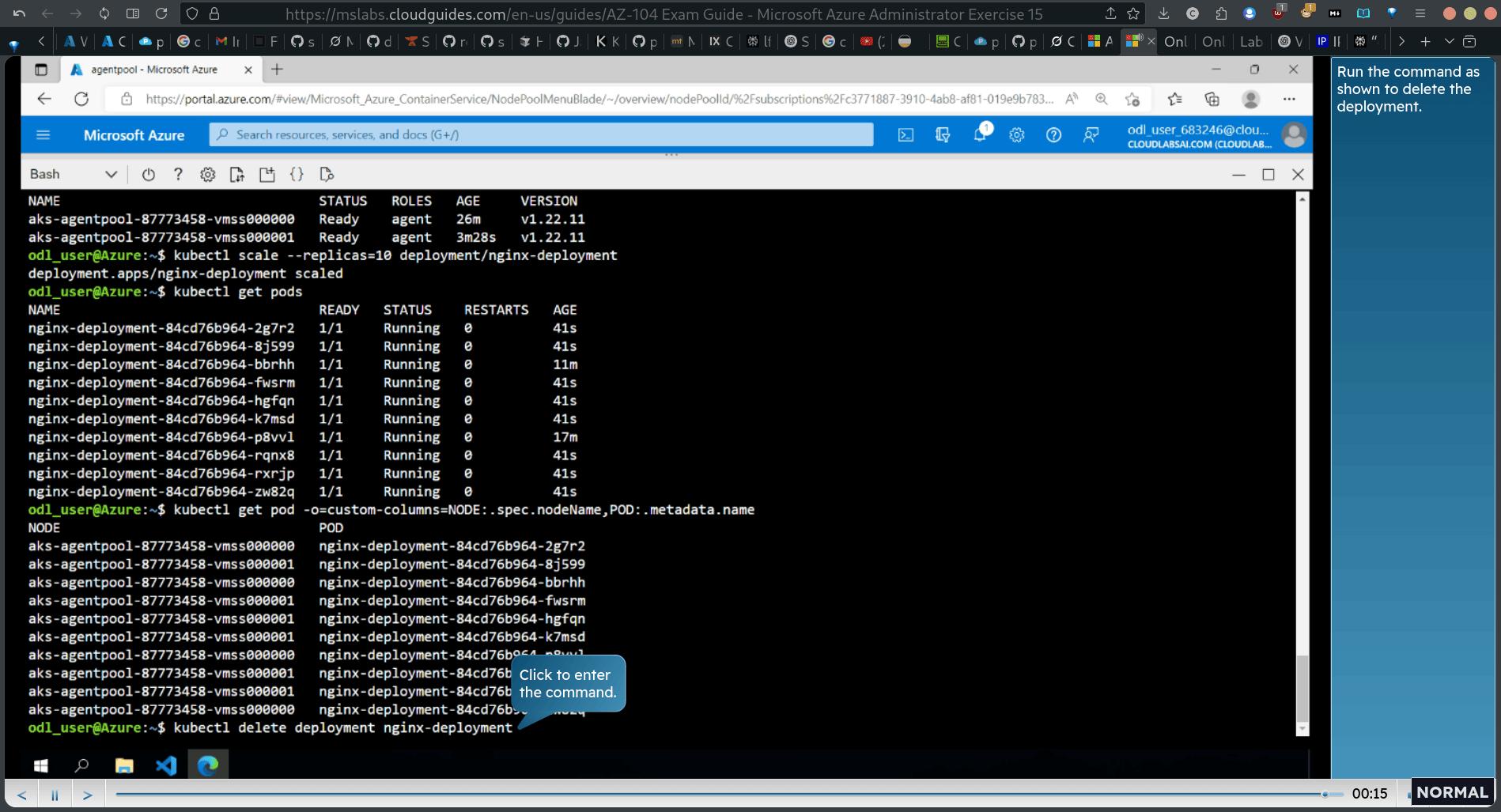1501x812 pixels.
Task: Open Edge profile icon
Action: tap(1250, 99)
